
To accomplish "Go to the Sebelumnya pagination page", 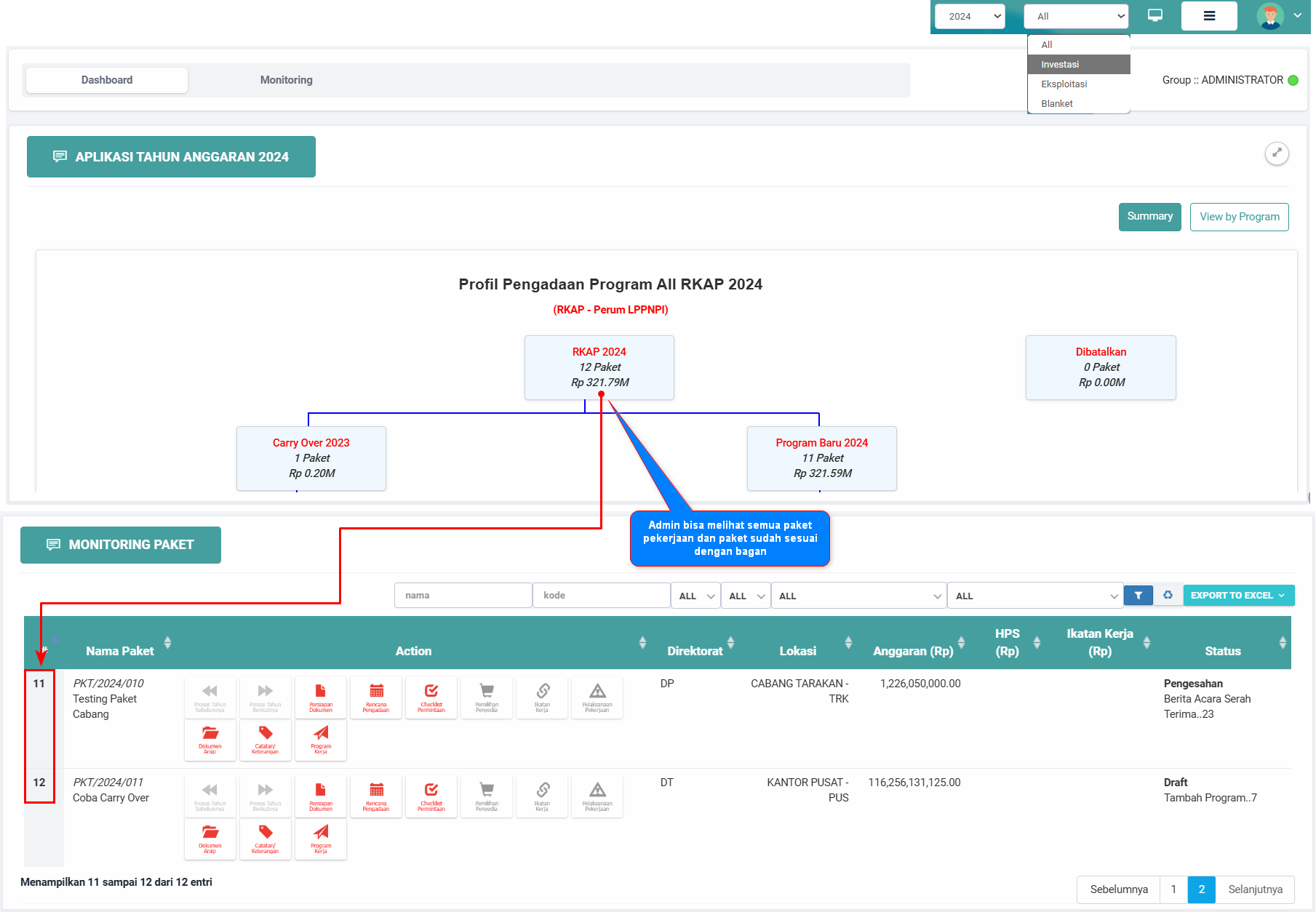I will click(x=1119, y=889).
